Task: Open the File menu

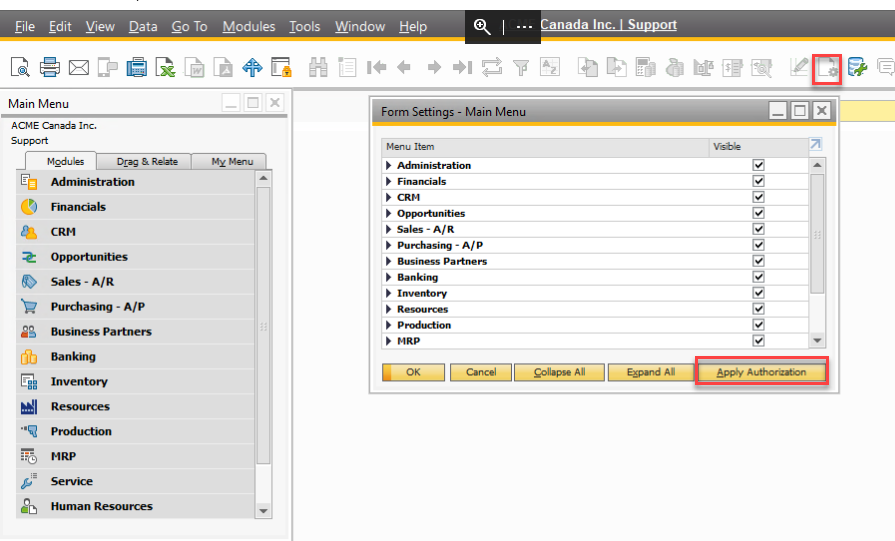Action: pos(25,26)
